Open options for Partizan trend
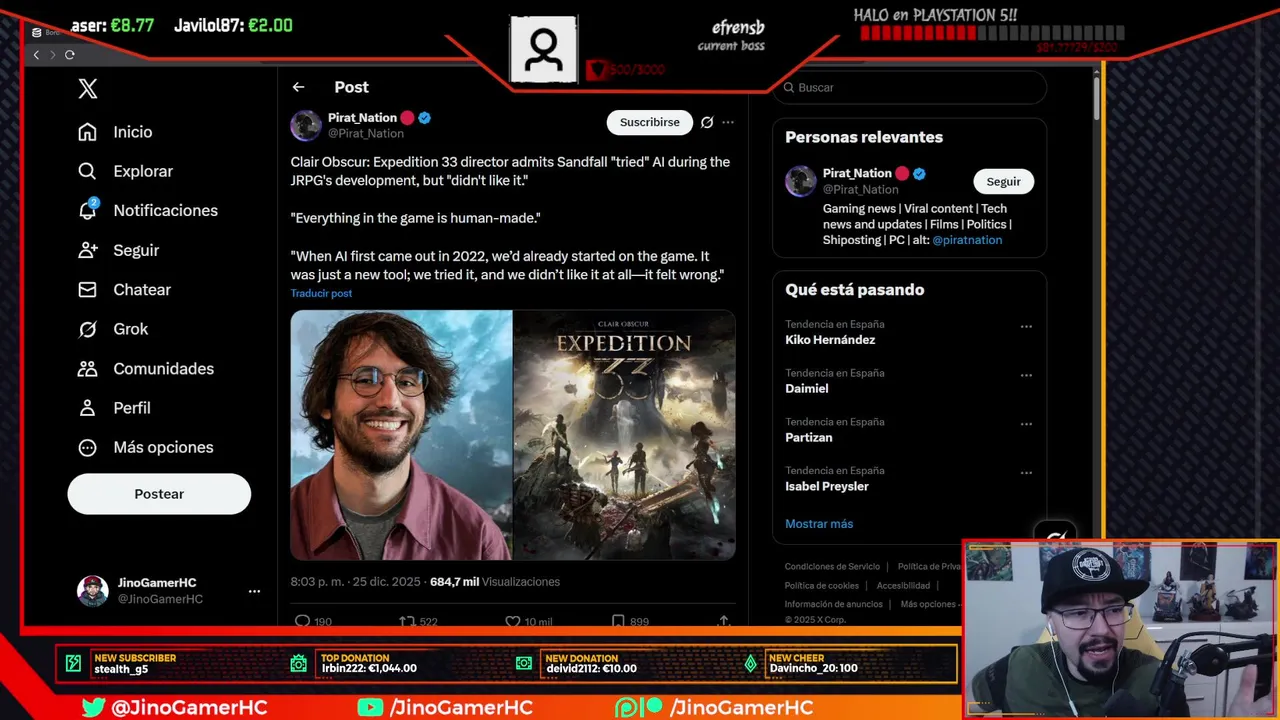The height and width of the screenshot is (720, 1280). tap(1026, 424)
